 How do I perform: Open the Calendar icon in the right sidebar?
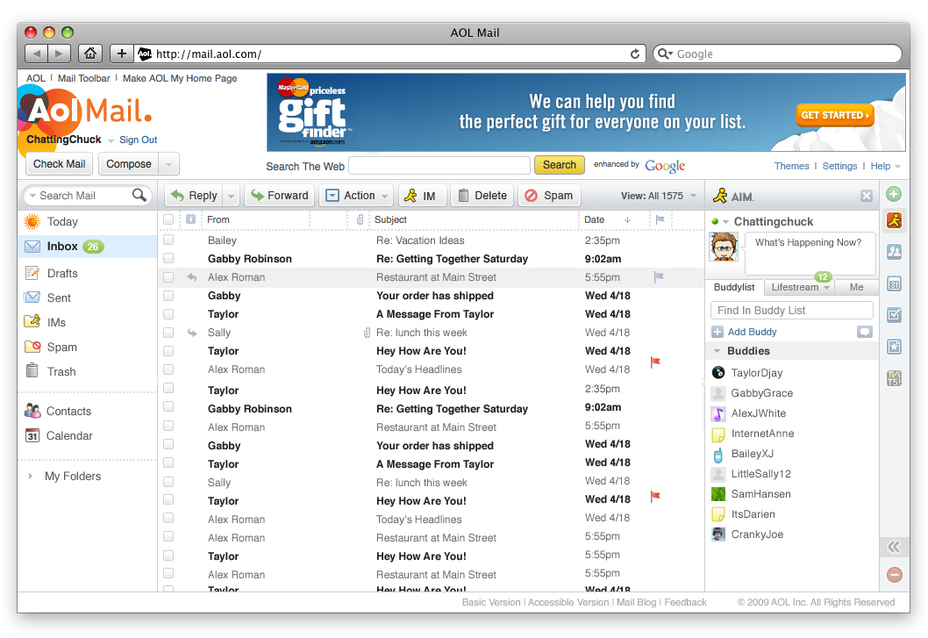[893, 283]
